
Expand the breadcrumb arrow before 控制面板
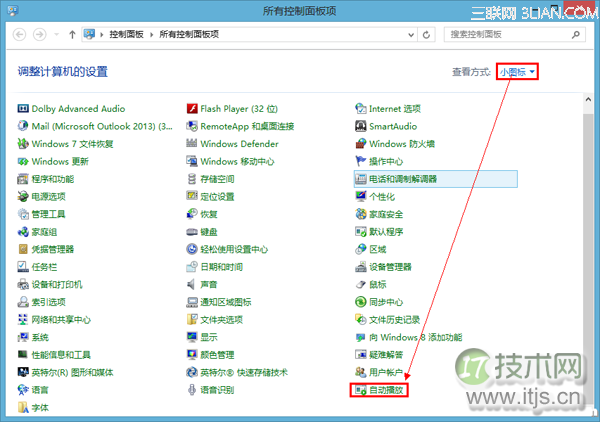click(x=102, y=35)
